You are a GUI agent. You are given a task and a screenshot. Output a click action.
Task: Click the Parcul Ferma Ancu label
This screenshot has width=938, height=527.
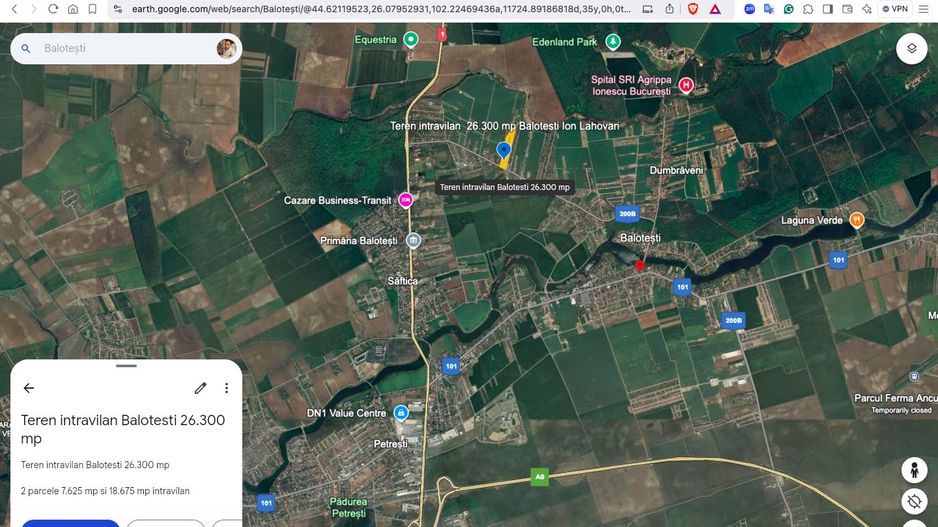click(x=896, y=398)
